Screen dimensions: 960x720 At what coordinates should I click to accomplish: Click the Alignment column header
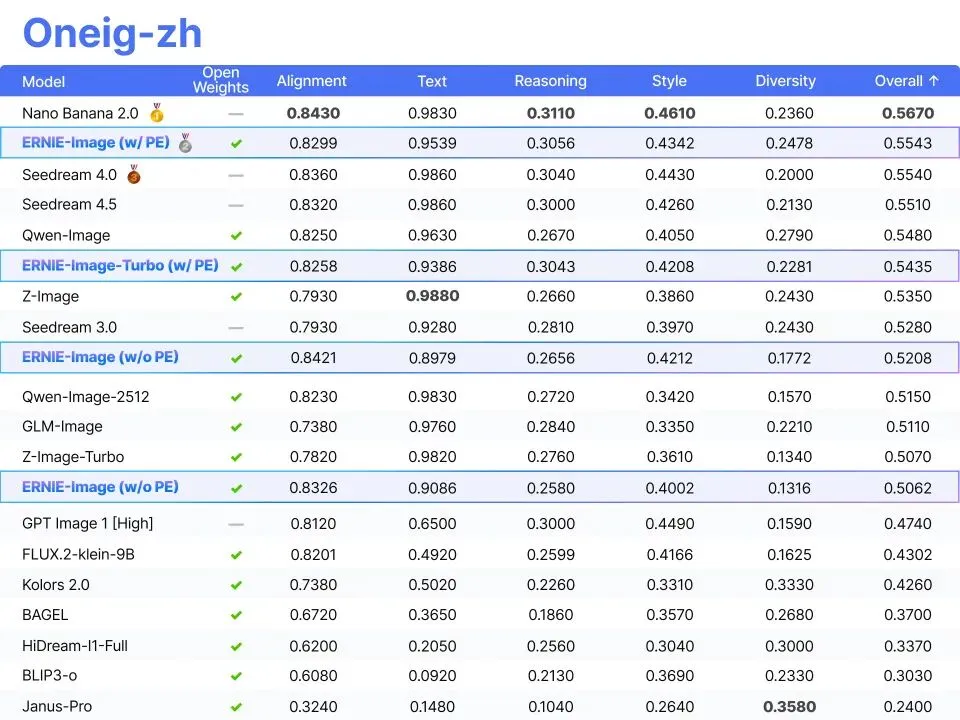click(x=312, y=81)
